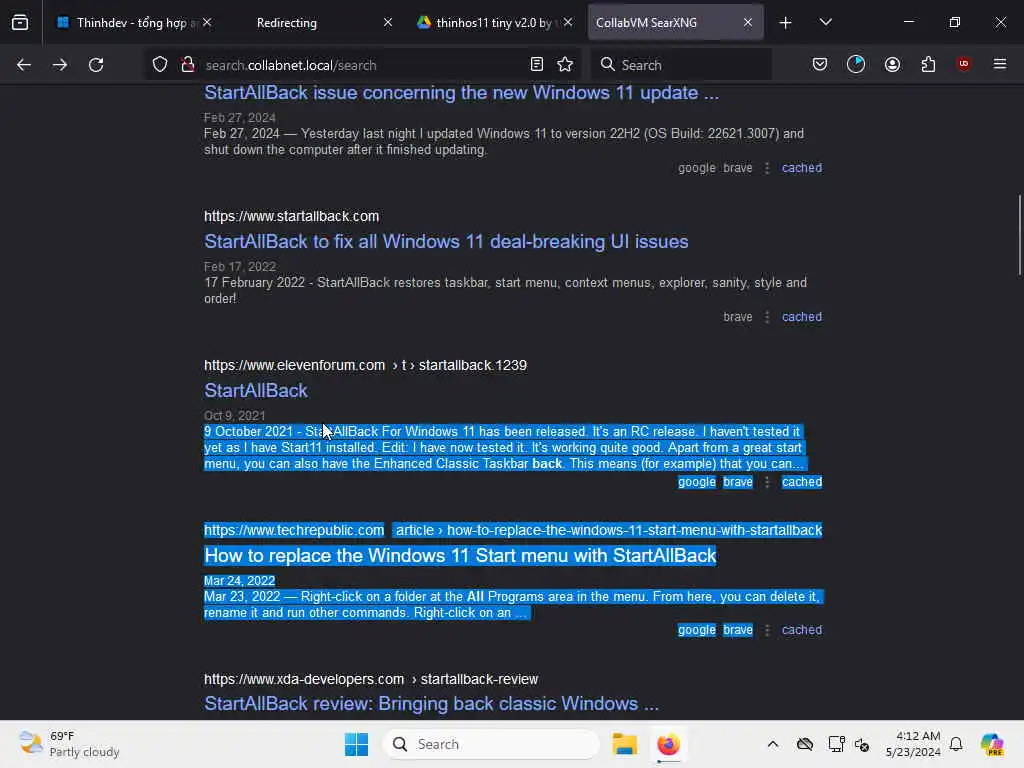Open the tracking protection shield icon
The width and height of the screenshot is (1024, 768).
[x=160, y=65]
